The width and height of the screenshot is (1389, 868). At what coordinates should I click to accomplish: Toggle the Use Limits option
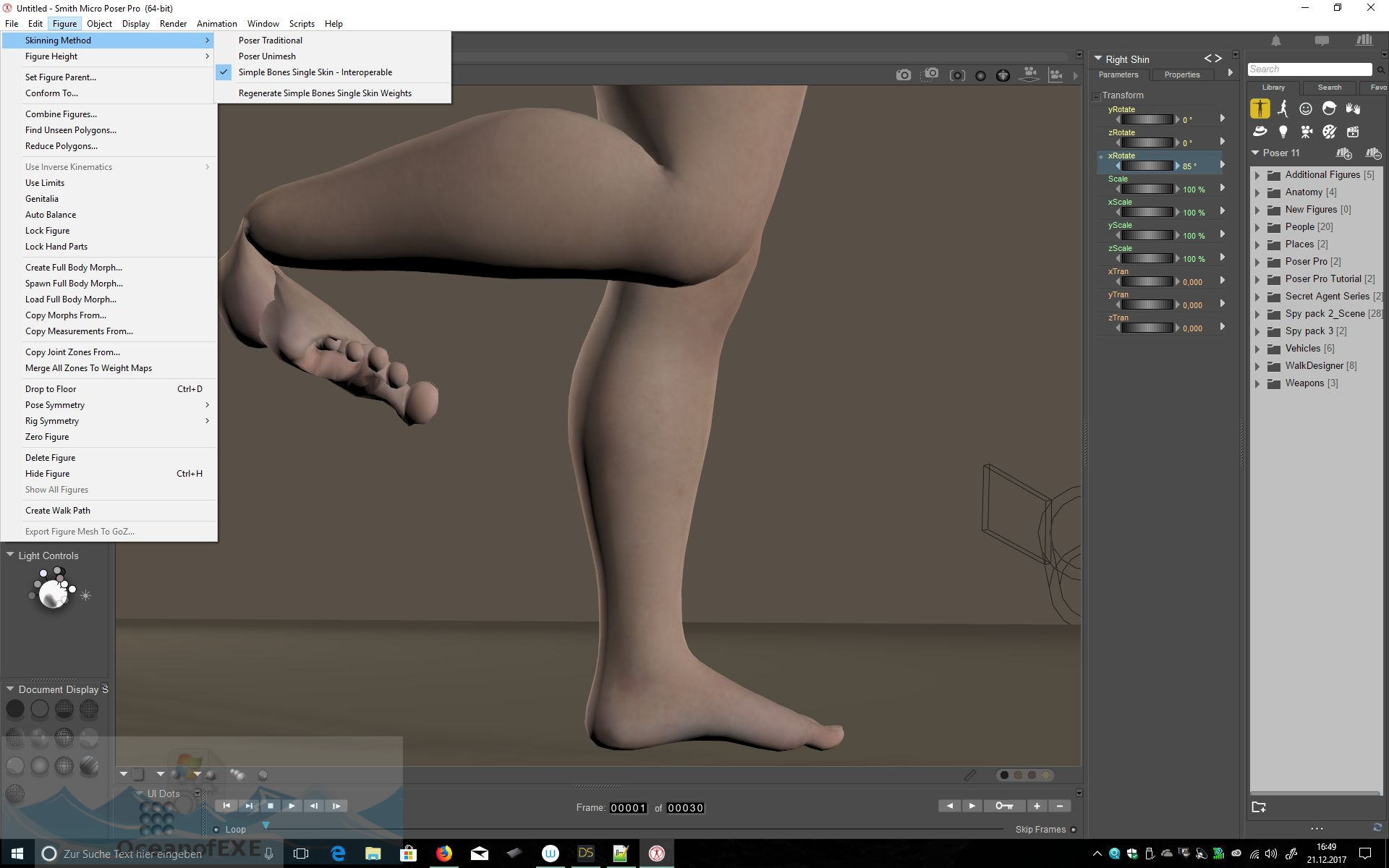(109, 183)
